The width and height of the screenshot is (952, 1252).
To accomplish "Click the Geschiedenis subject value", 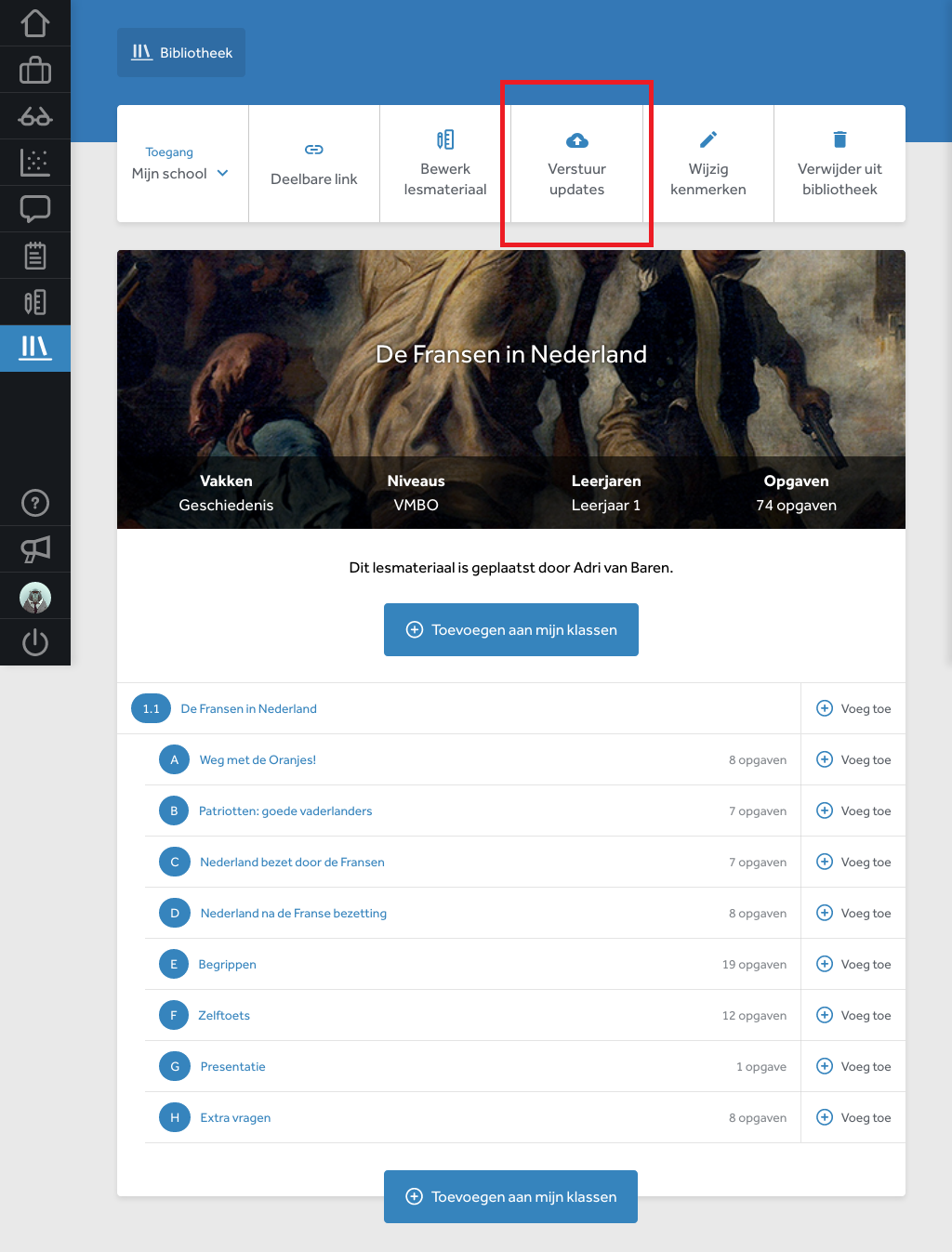I will [226, 506].
